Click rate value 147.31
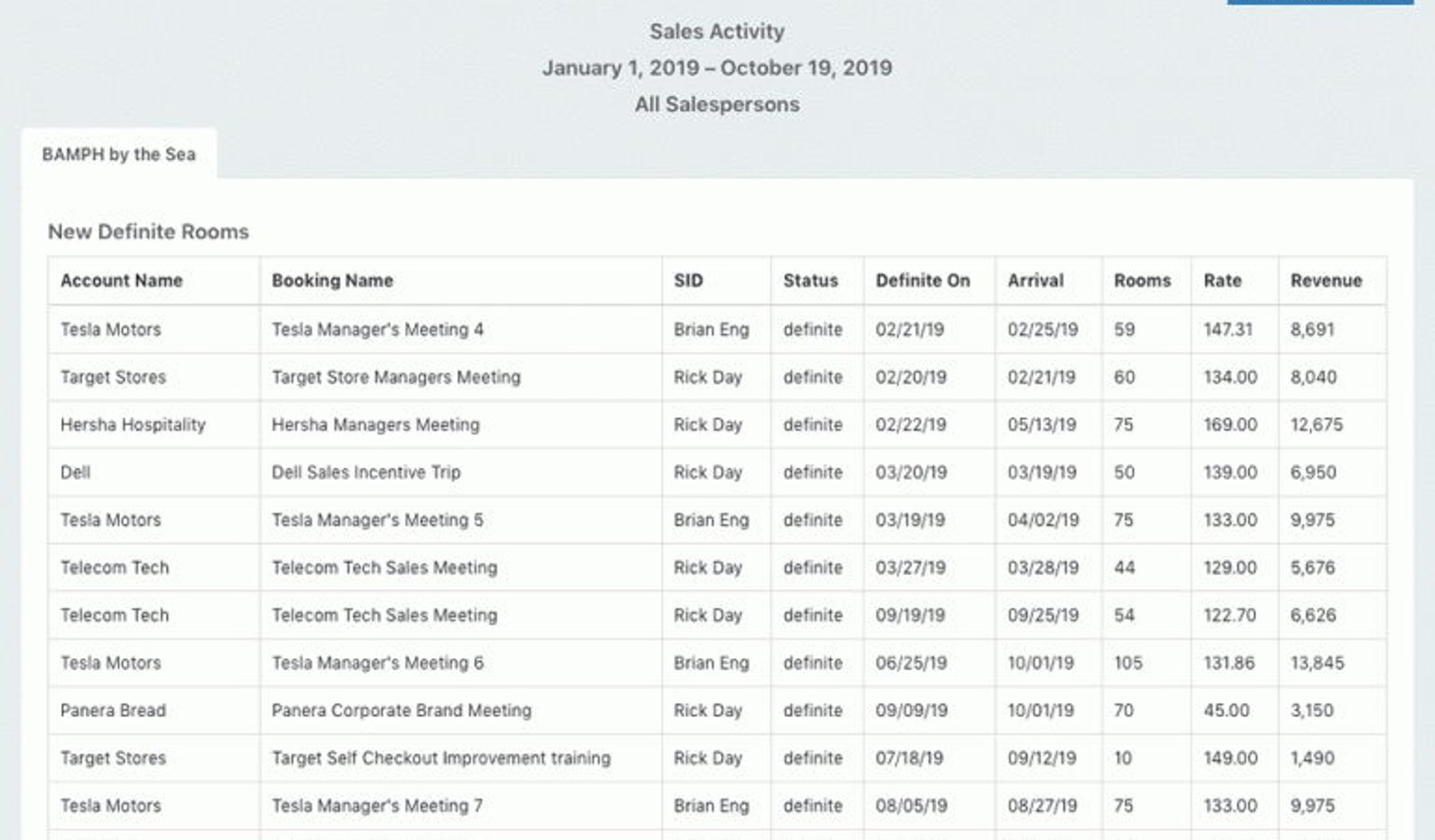 1228,330
